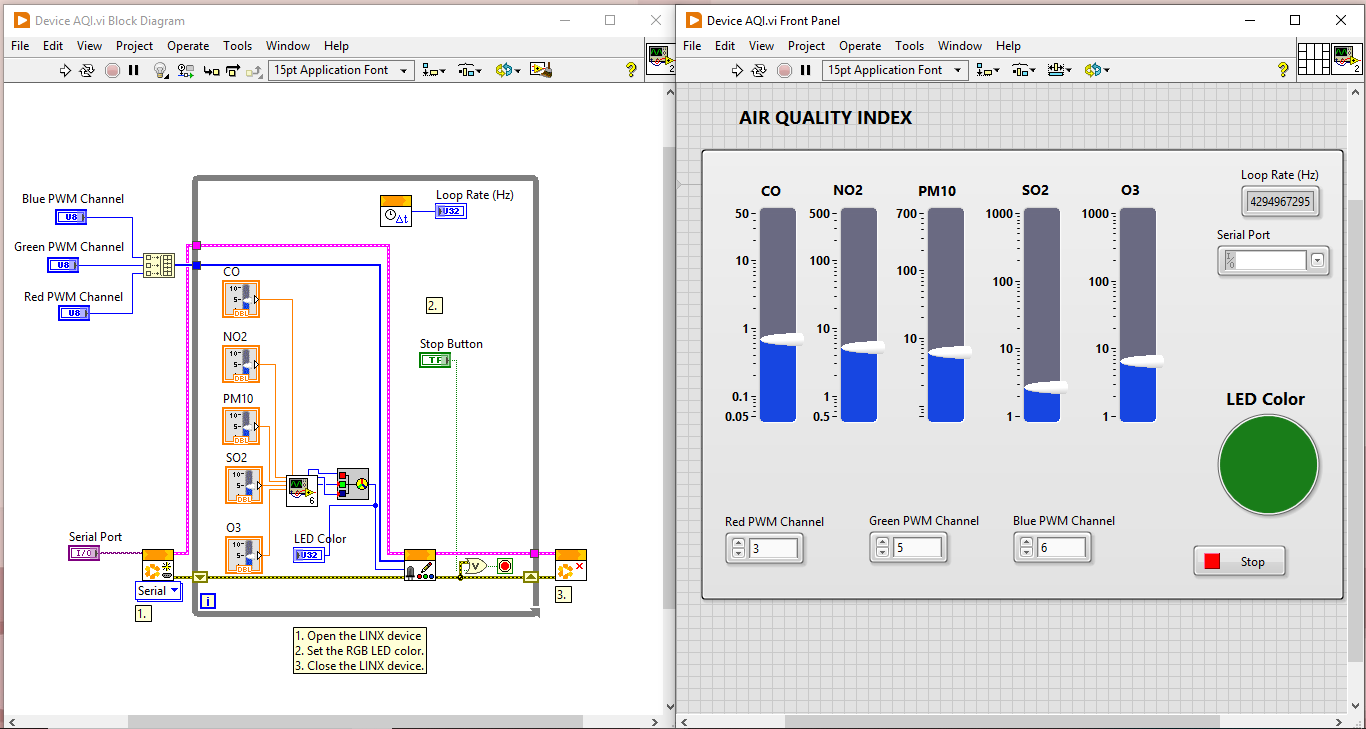
Task: Click Blue PWM Channel value field
Action: coord(1062,548)
